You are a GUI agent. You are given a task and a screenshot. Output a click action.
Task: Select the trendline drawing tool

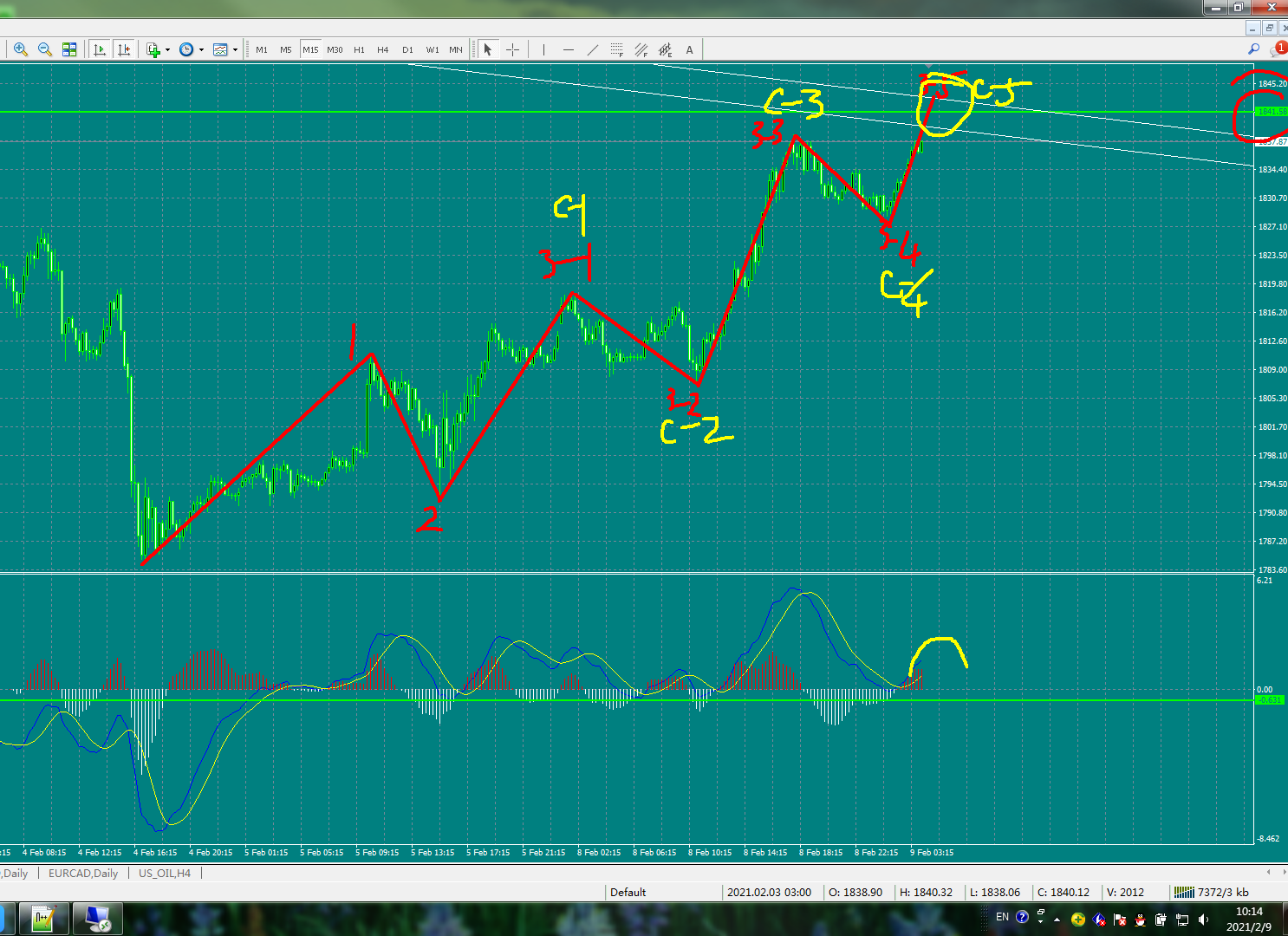click(593, 50)
